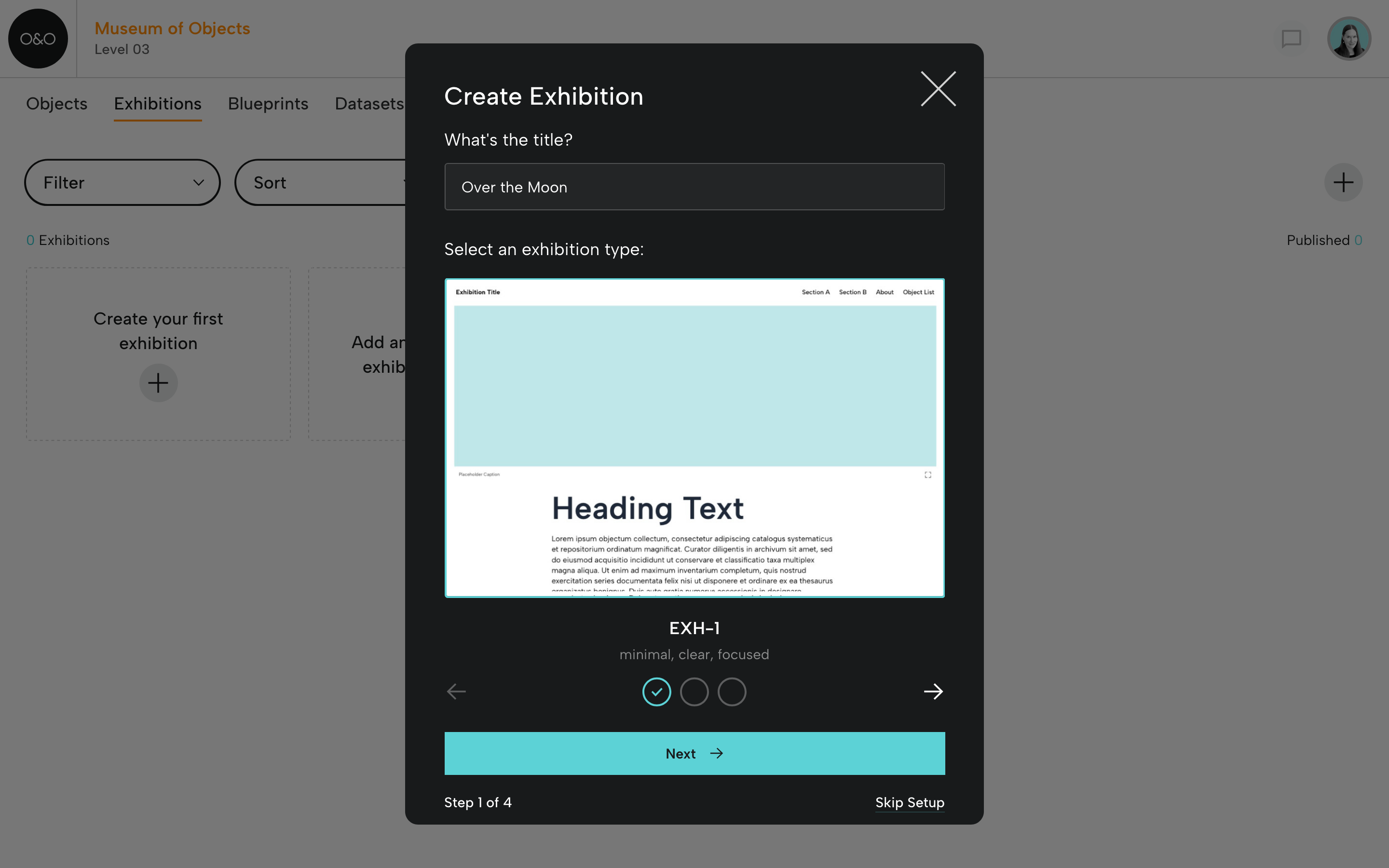Viewport: 1389px width, 868px height.
Task: Click the Published count text
Action: [x=1324, y=240]
